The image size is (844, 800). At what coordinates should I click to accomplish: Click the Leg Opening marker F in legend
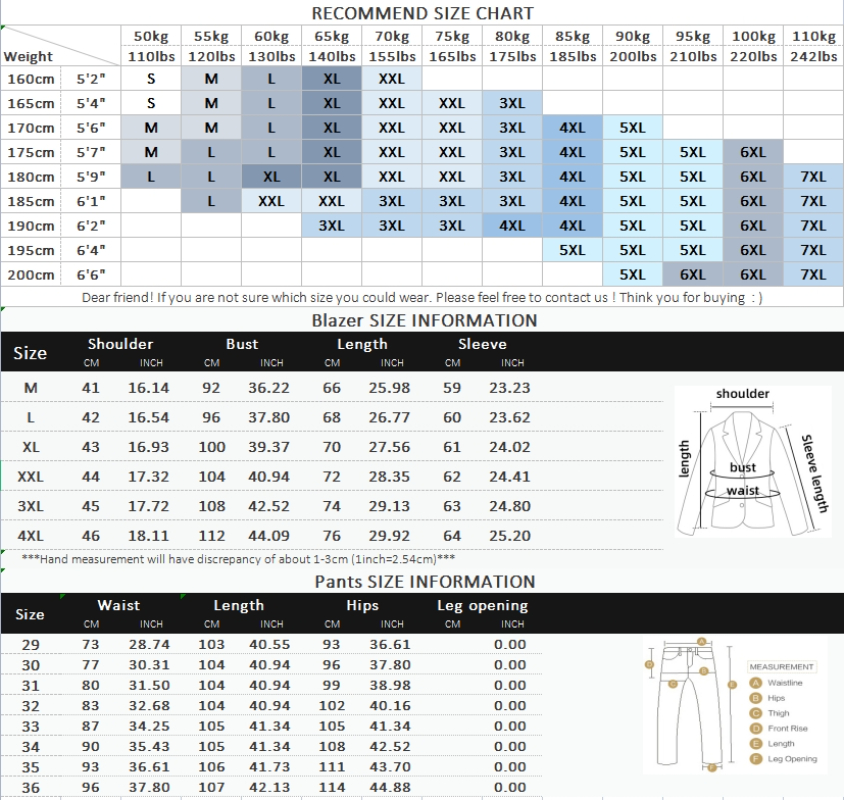tap(756, 759)
